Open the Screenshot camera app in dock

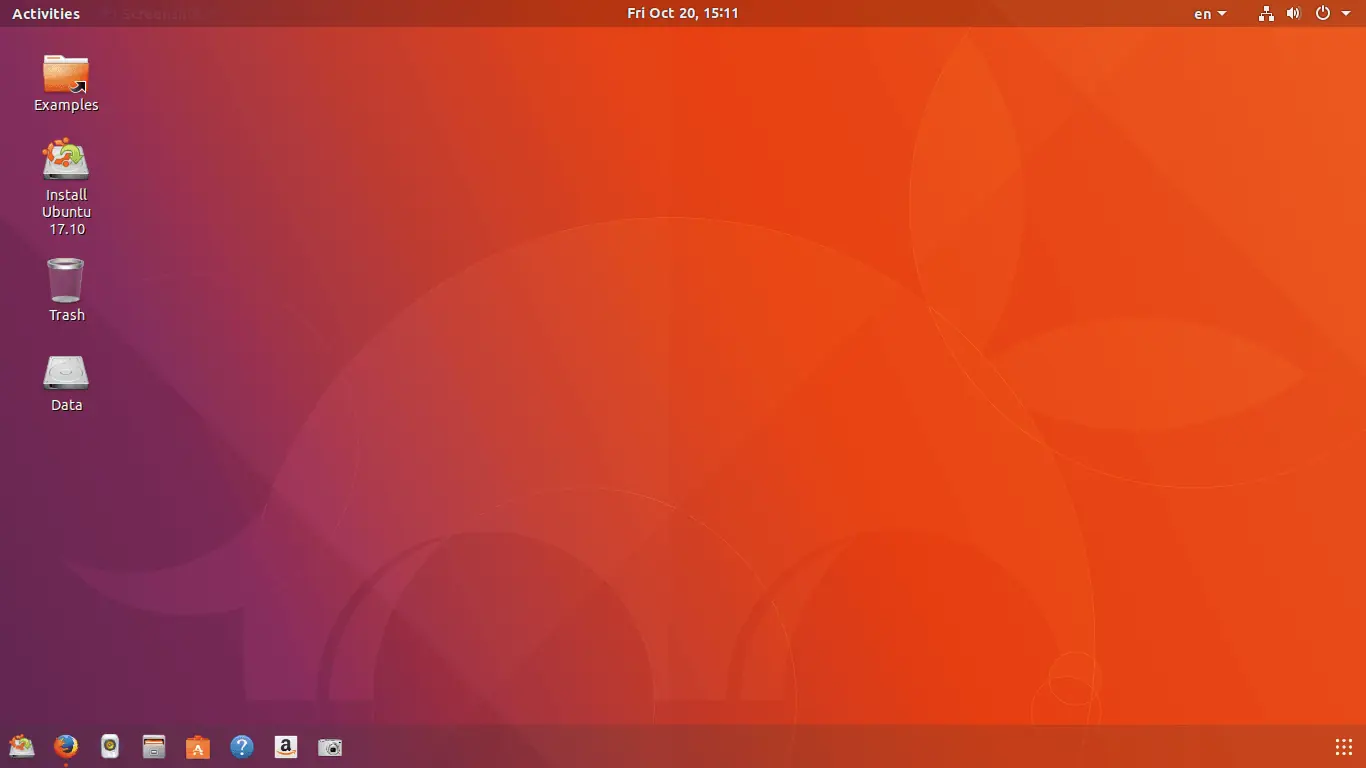pyautogui.click(x=330, y=747)
